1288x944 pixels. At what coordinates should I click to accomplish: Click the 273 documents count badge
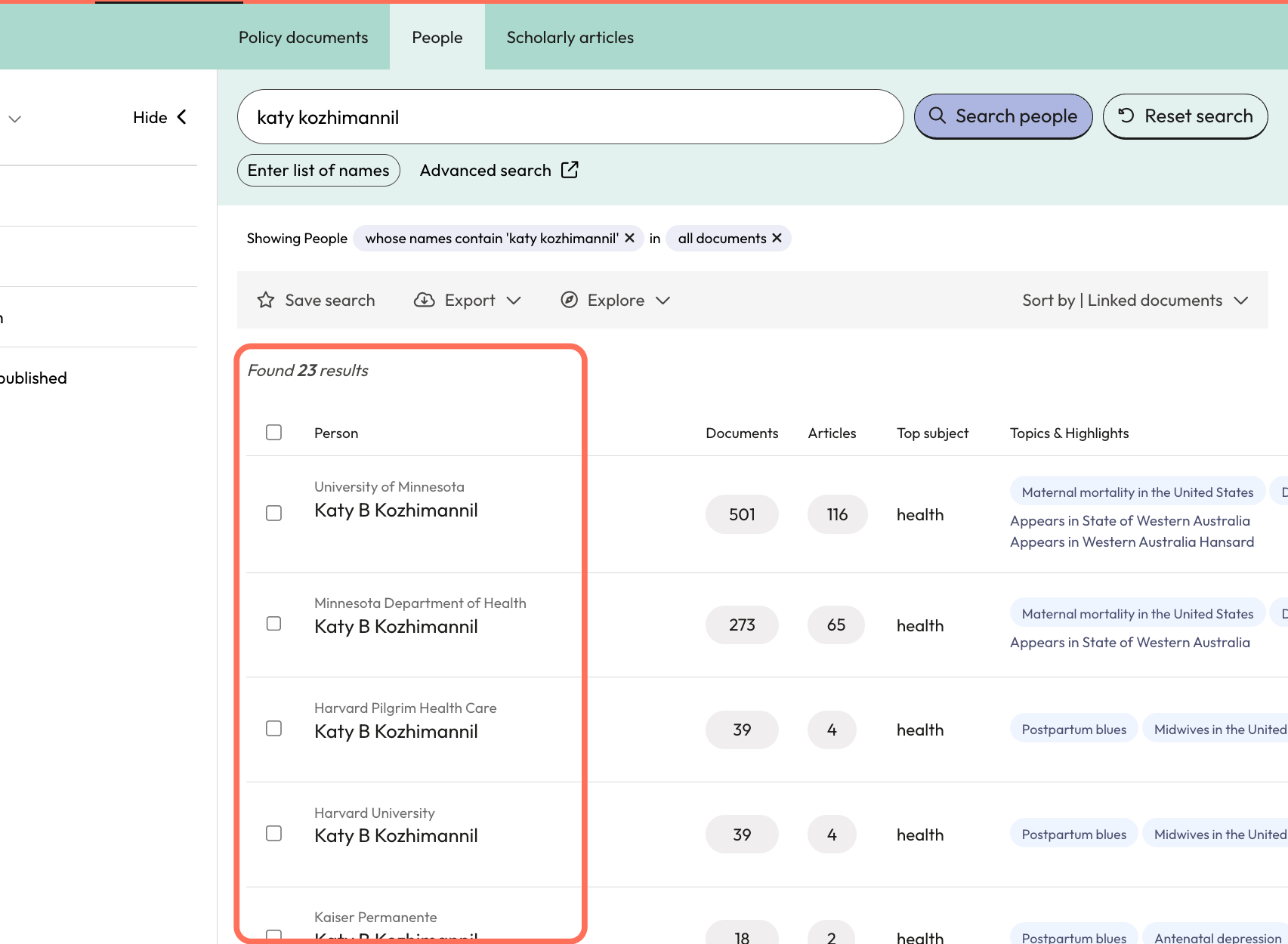(742, 625)
